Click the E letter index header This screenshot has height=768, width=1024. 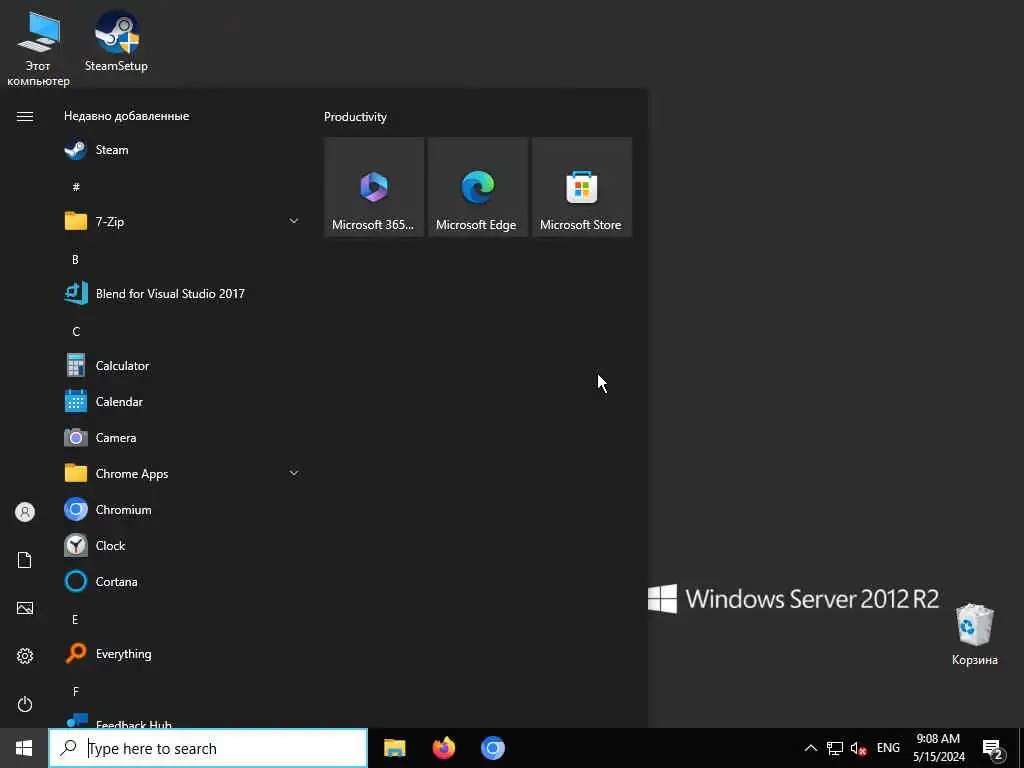(x=75, y=619)
